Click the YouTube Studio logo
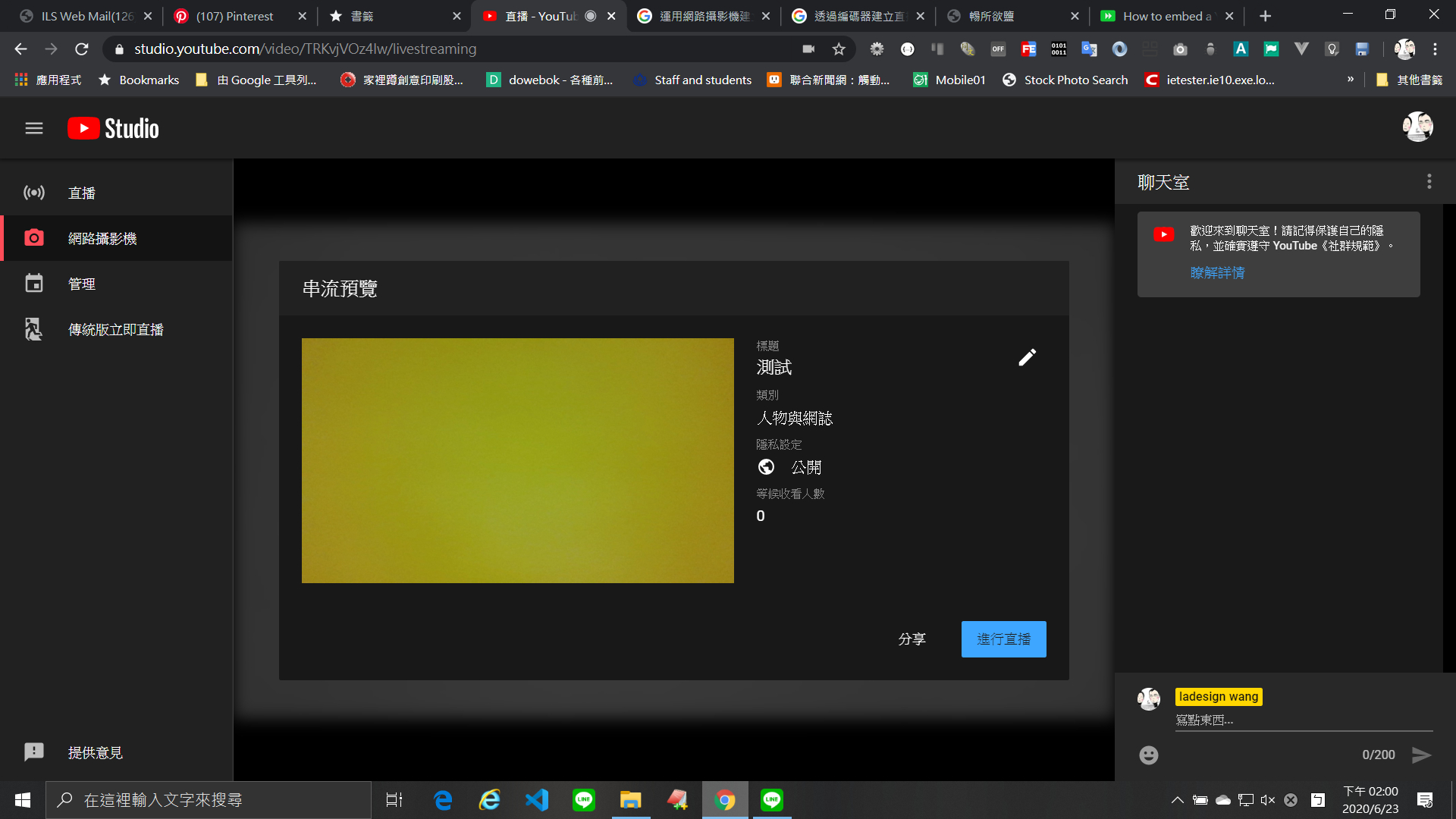Screen dimensions: 1456x819 pos(112,127)
